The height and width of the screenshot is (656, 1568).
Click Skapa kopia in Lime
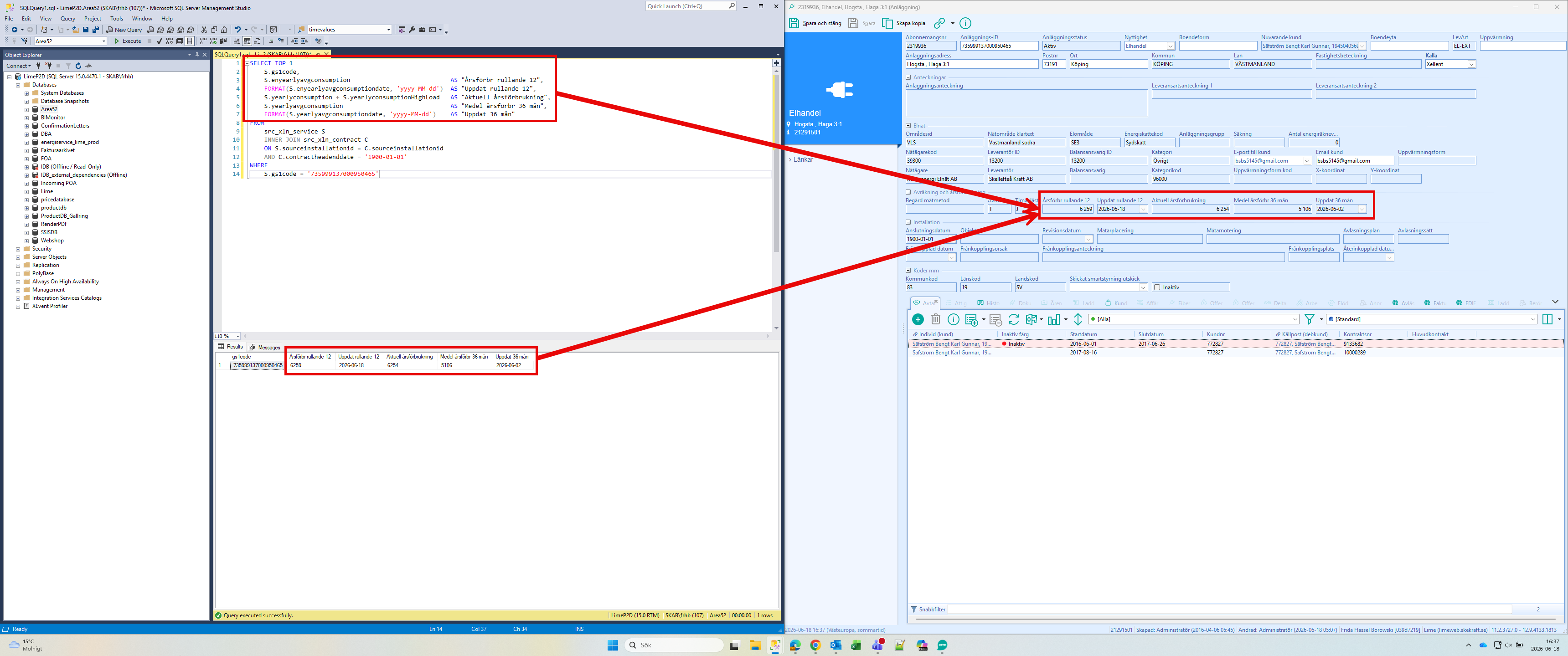(x=904, y=23)
